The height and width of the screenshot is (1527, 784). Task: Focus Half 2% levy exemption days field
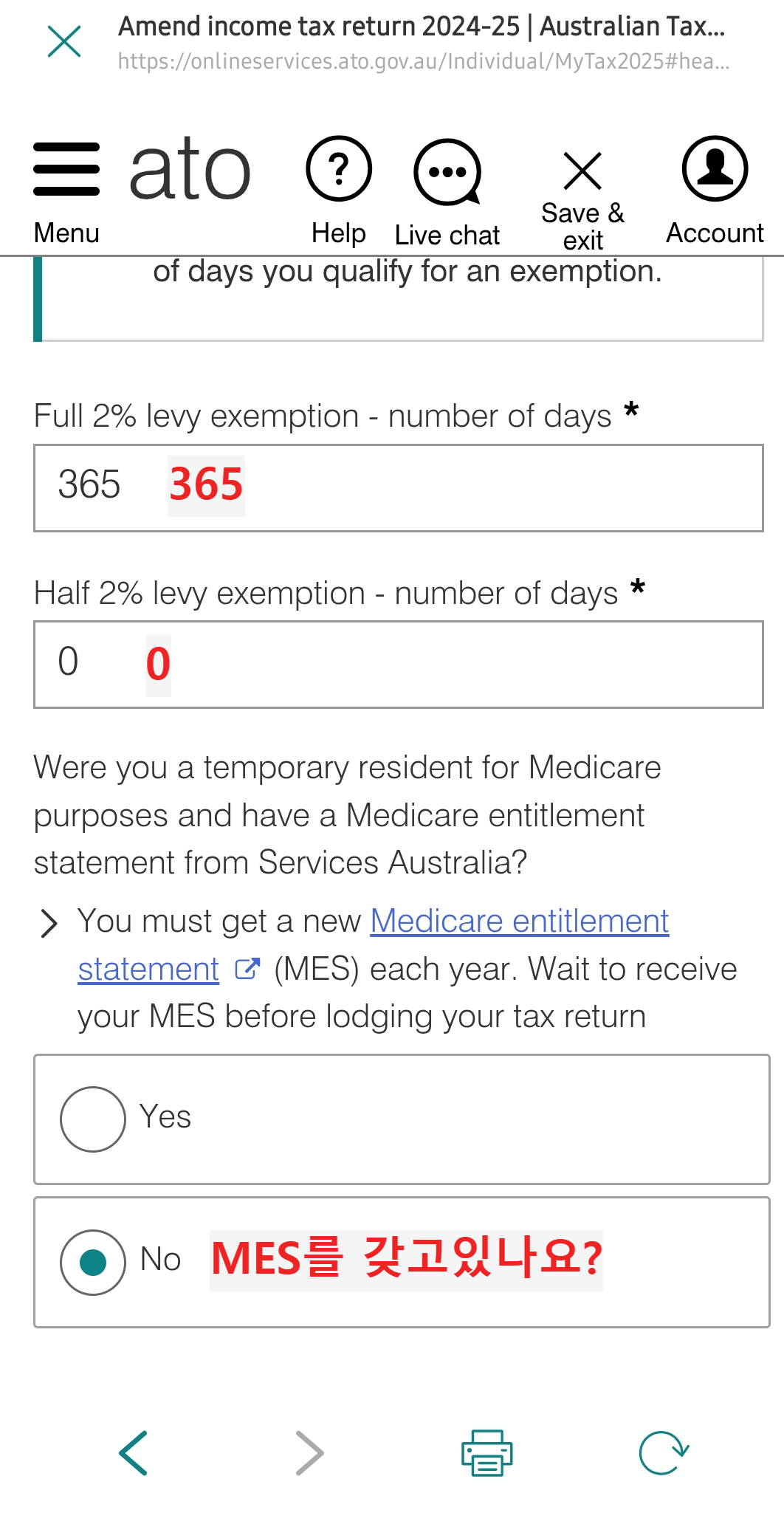click(x=399, y=665)
